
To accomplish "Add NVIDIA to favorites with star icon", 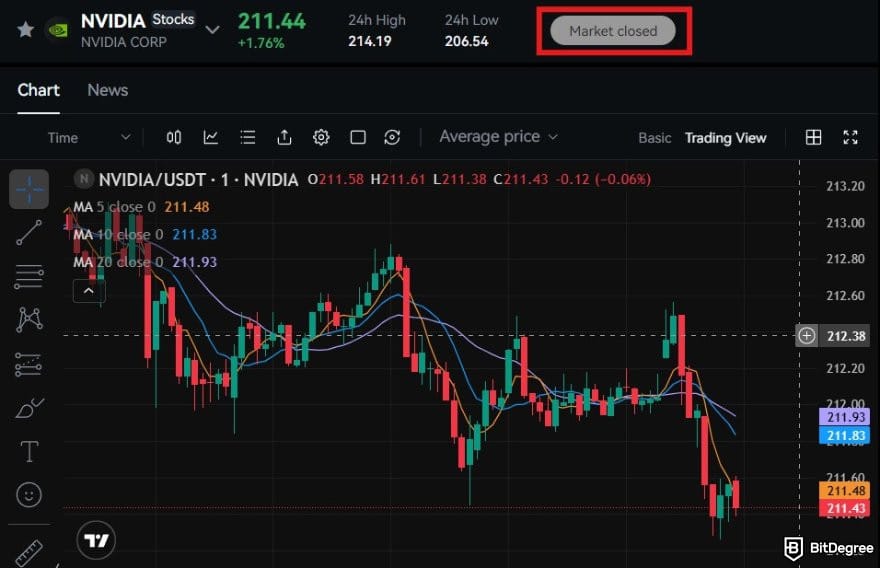I will click(x=25, y=29).
